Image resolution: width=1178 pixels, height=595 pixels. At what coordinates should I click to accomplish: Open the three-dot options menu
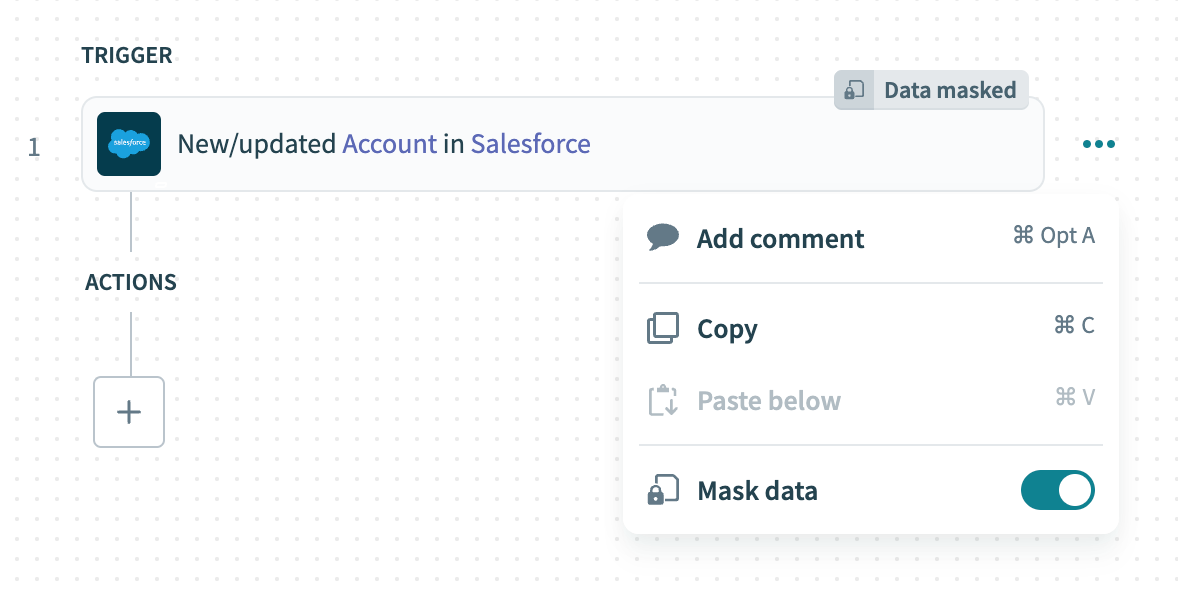[x=1098, y=144]
